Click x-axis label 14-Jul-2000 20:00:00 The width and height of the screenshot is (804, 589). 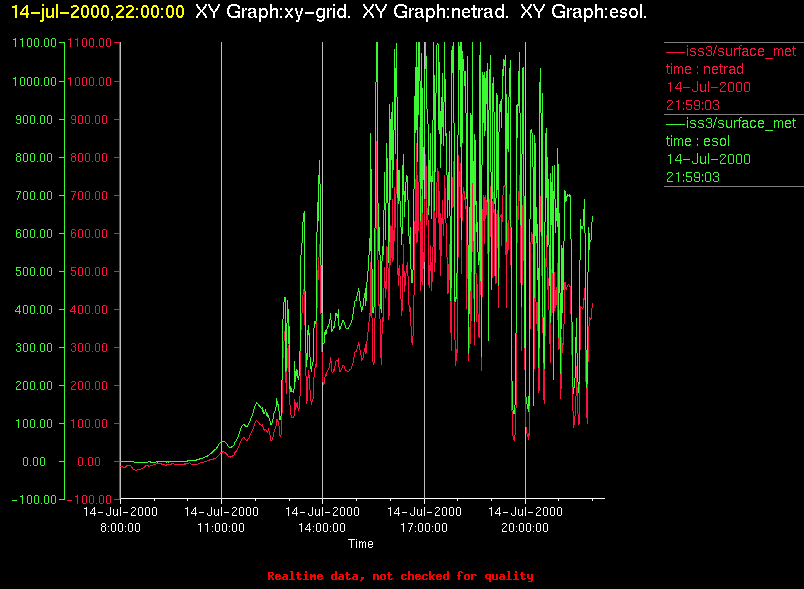click(525, 519)
